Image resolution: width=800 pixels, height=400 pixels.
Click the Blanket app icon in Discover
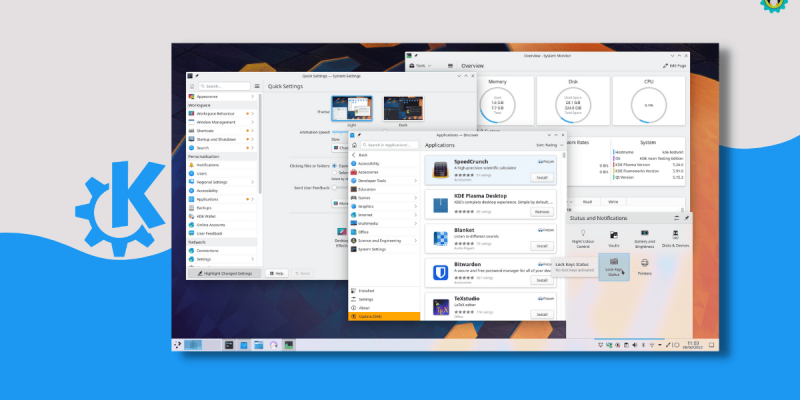(x=440, y=238)
